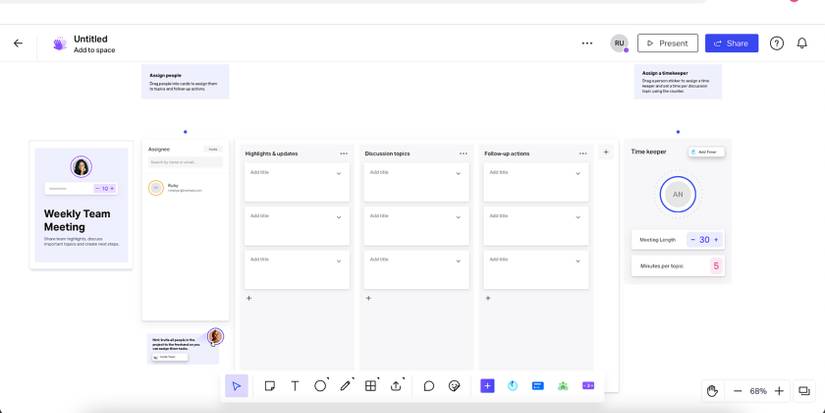Add card below Discussion topics column
Screen dimensions: 825x413
point(368,298)
